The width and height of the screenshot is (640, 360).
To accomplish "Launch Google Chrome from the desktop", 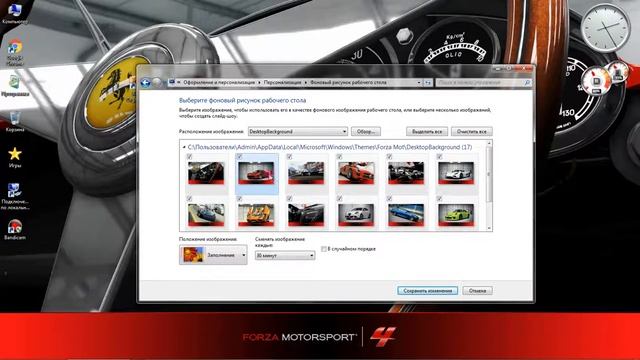I will pyautogui.click(x=15, y=52).
